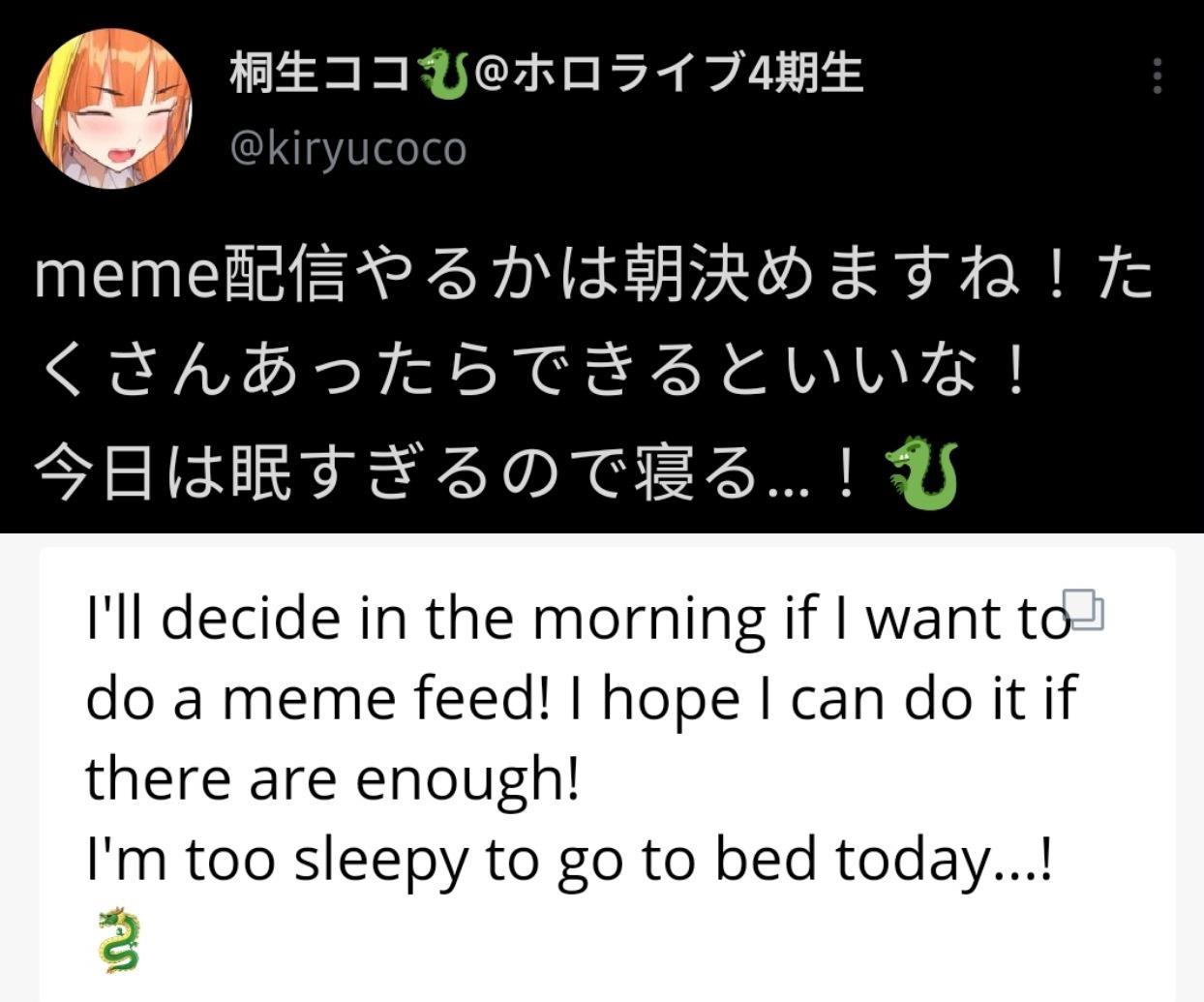The width and height of the screenshot is (1204, 1002).
Task: Click the word "hope" in the translation
Action: tap(670, 699)
